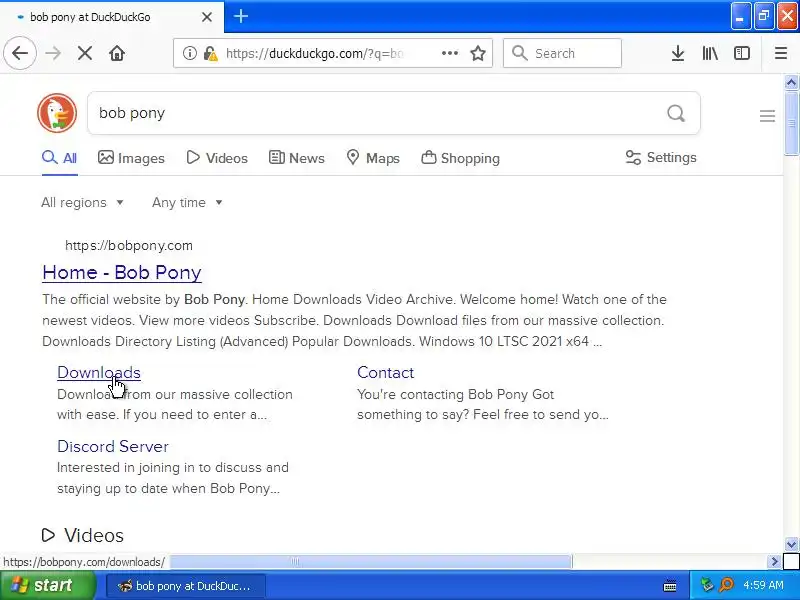Close the bob pony DuckDuckGo tab
The width and height of the screenshot is (800, 600).
point(207,17)
